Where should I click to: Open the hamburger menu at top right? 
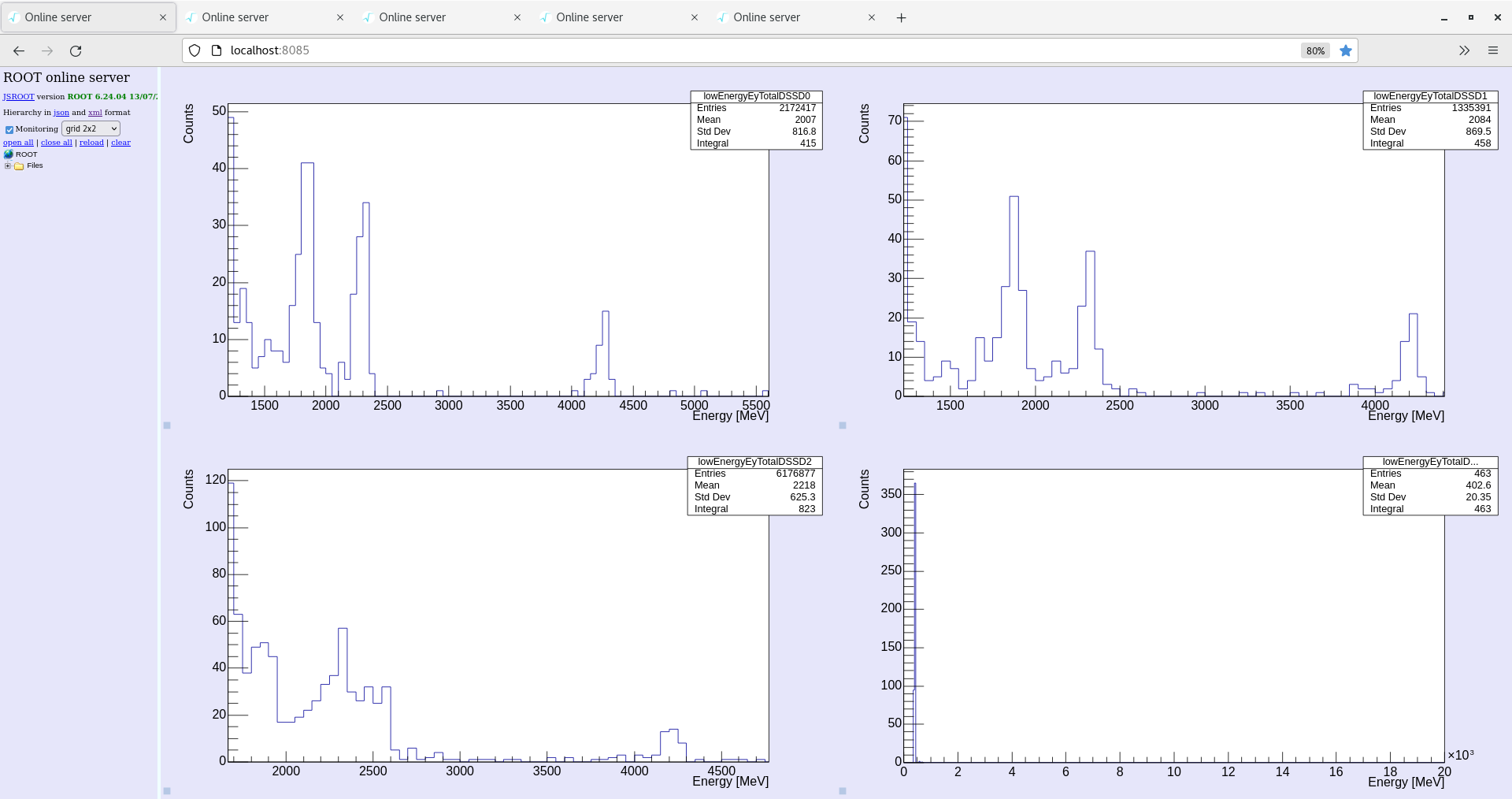(x=1494, y=50)
